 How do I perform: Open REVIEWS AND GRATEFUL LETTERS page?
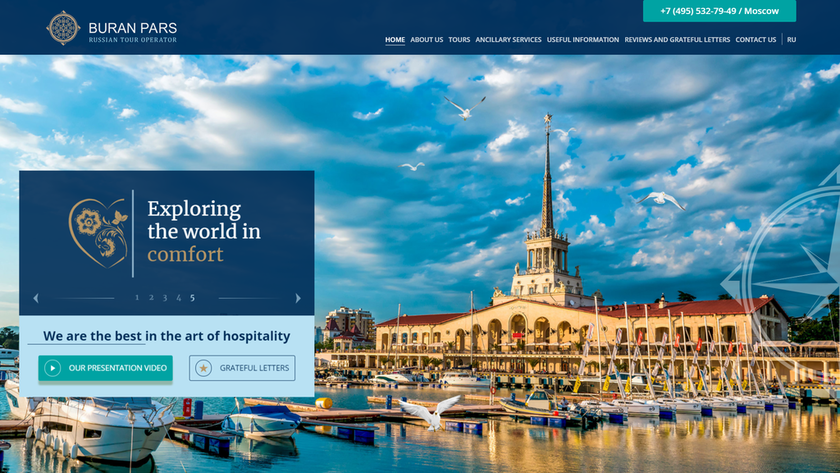click(677, 40)
